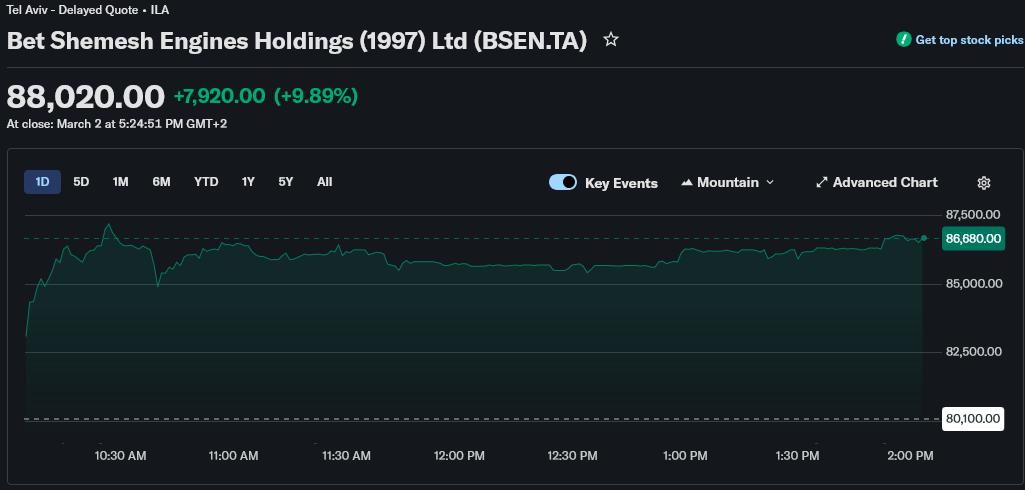Click the +7,920.00 change value

[x=219, y=97]
